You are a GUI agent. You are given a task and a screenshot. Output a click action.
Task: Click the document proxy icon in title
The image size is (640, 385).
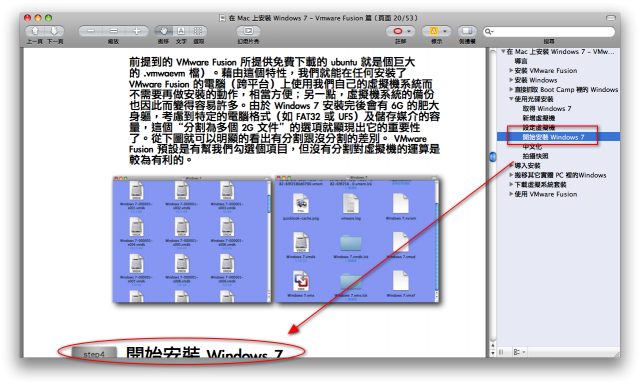[x=222, y=18]
